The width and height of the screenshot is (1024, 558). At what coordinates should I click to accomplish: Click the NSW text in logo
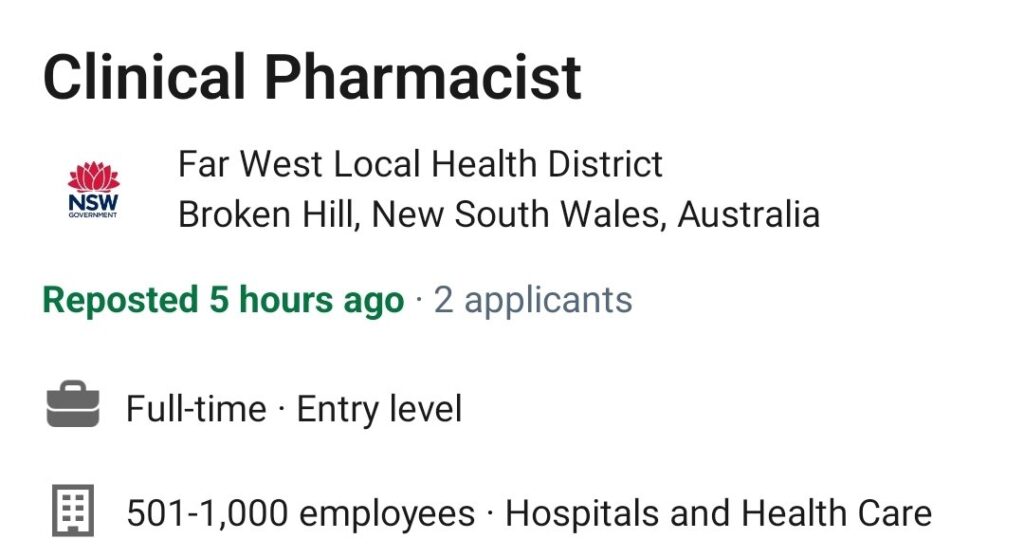93,202
